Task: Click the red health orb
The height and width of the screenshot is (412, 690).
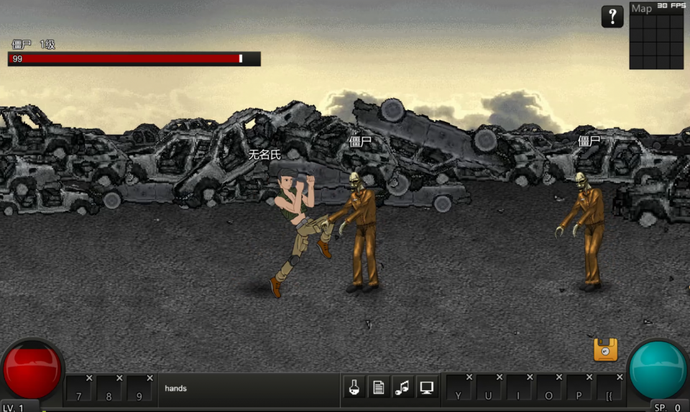Action: [32, 370]
